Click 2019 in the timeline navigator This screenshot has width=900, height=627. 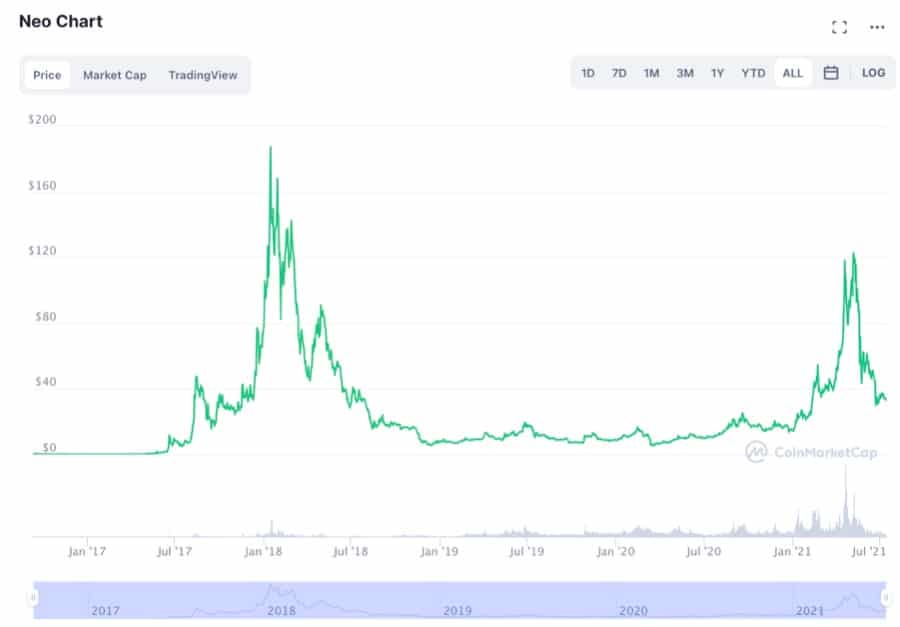[x=457, y=610]
